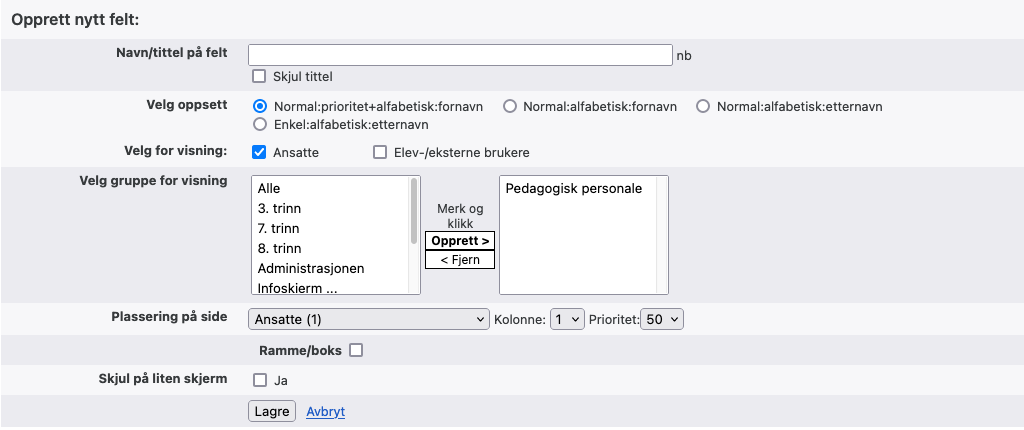Click the Avbryt link

(x=325, y=411)
